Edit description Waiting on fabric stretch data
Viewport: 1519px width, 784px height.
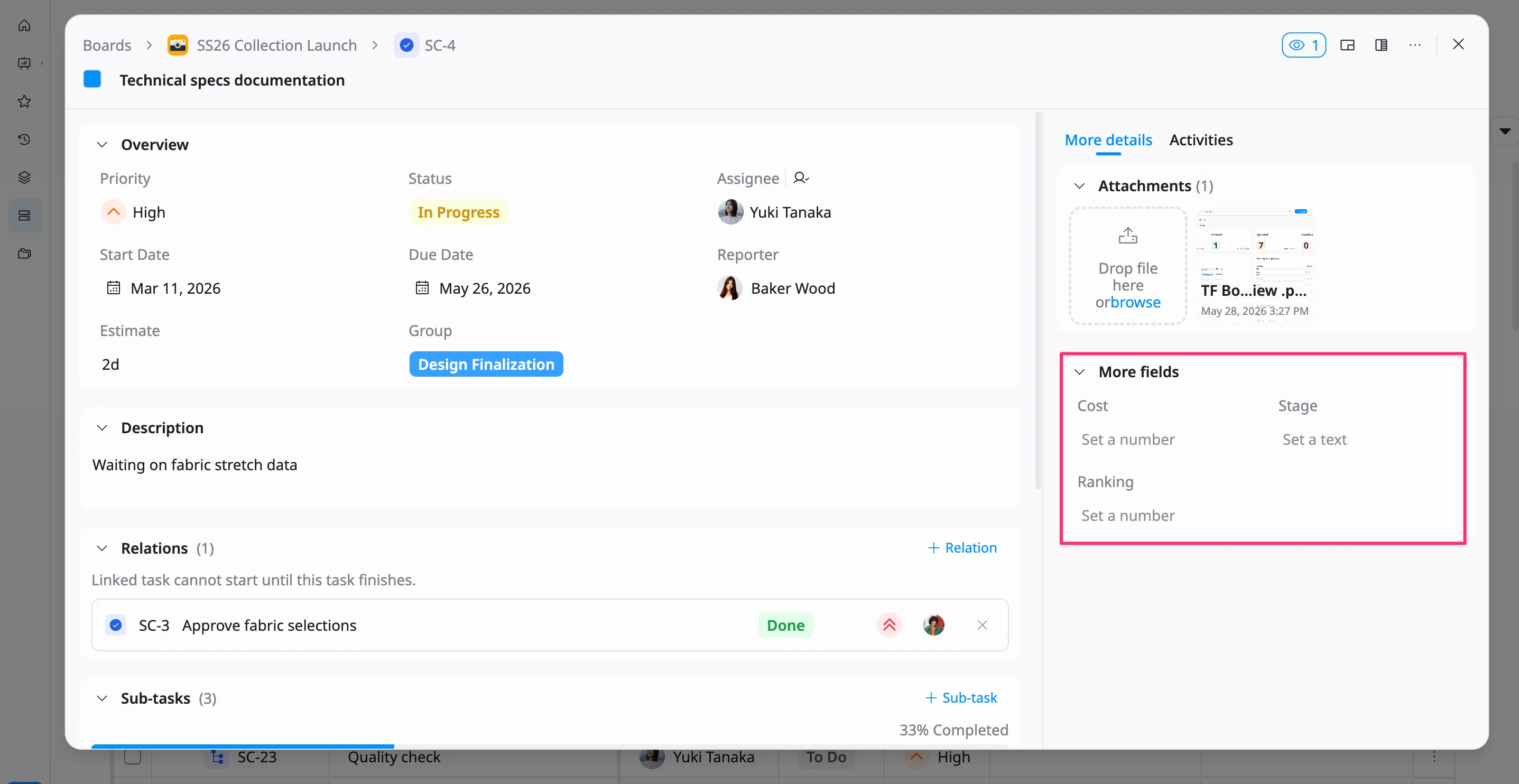pos(194,465)
